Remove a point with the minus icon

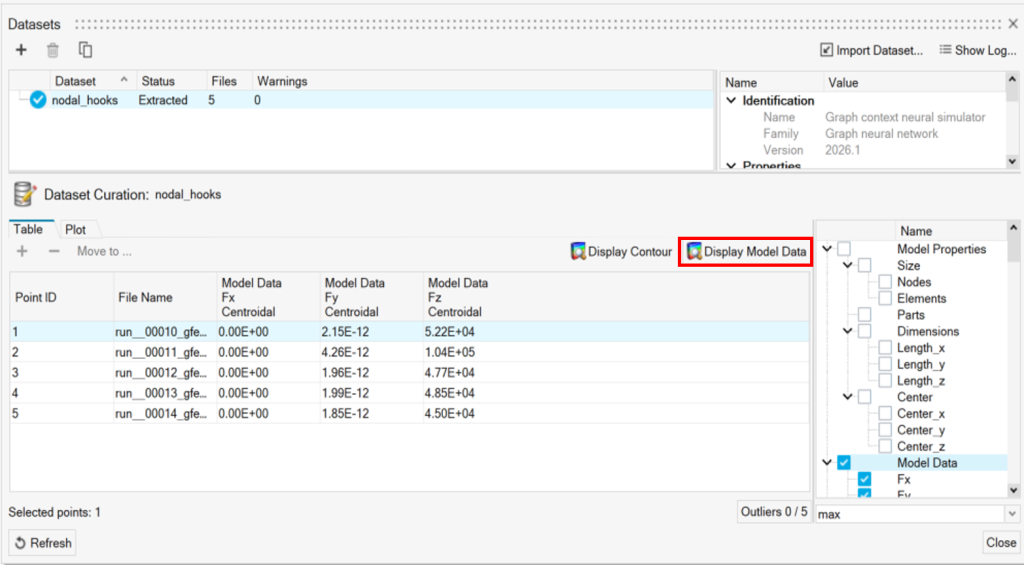click(54, 251)
